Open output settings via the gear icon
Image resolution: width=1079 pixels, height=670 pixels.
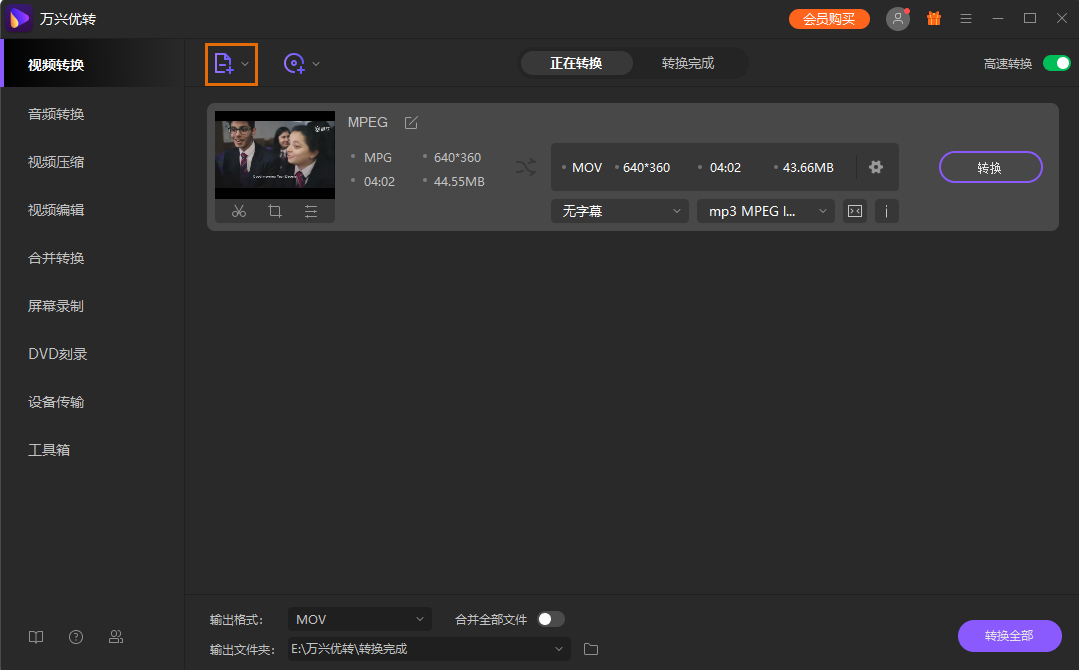pyautogui.click(x=876, y=167)
